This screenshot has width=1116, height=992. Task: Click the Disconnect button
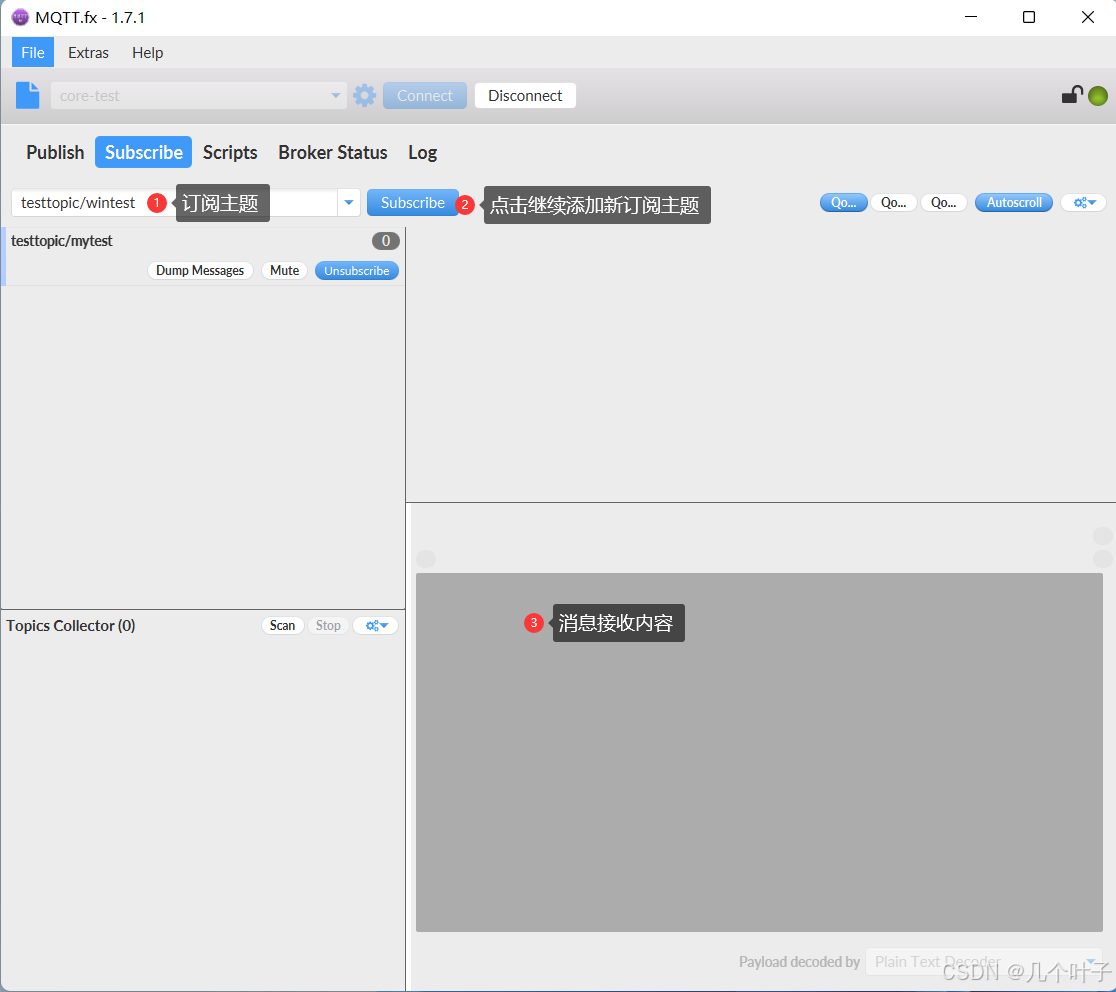click(x=525, y=95)
